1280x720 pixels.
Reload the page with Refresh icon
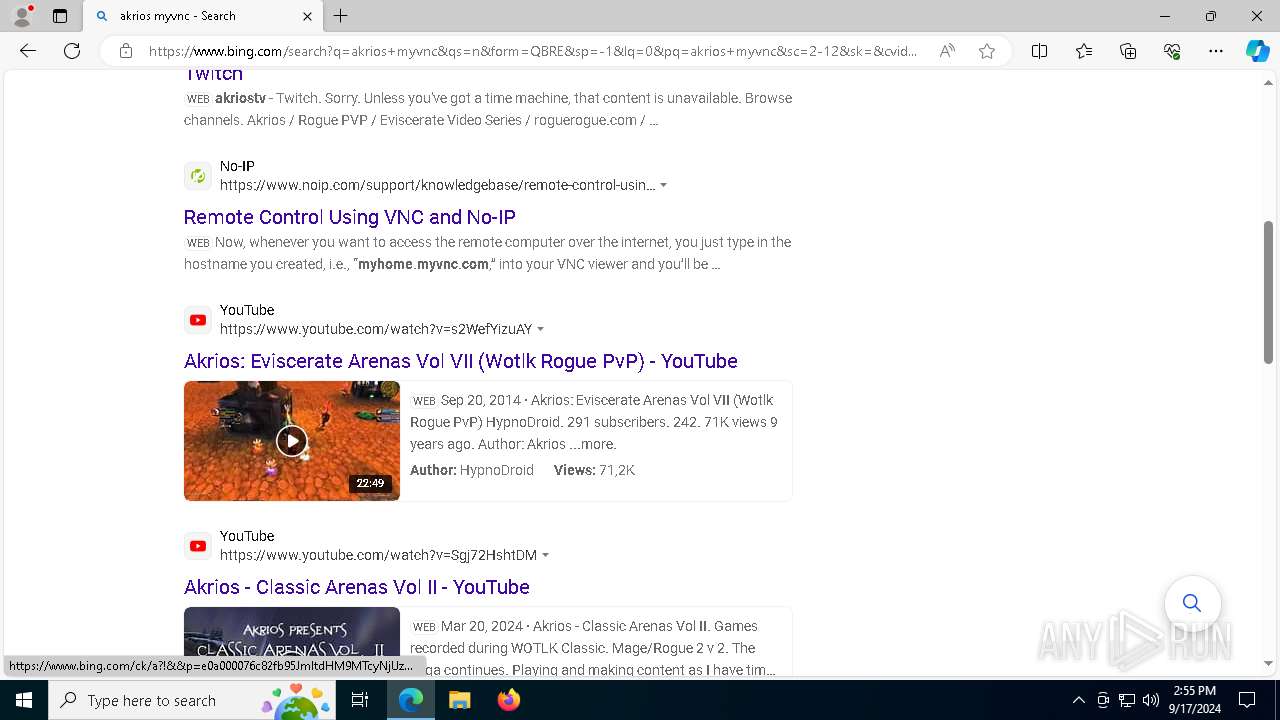pos(72,51)
